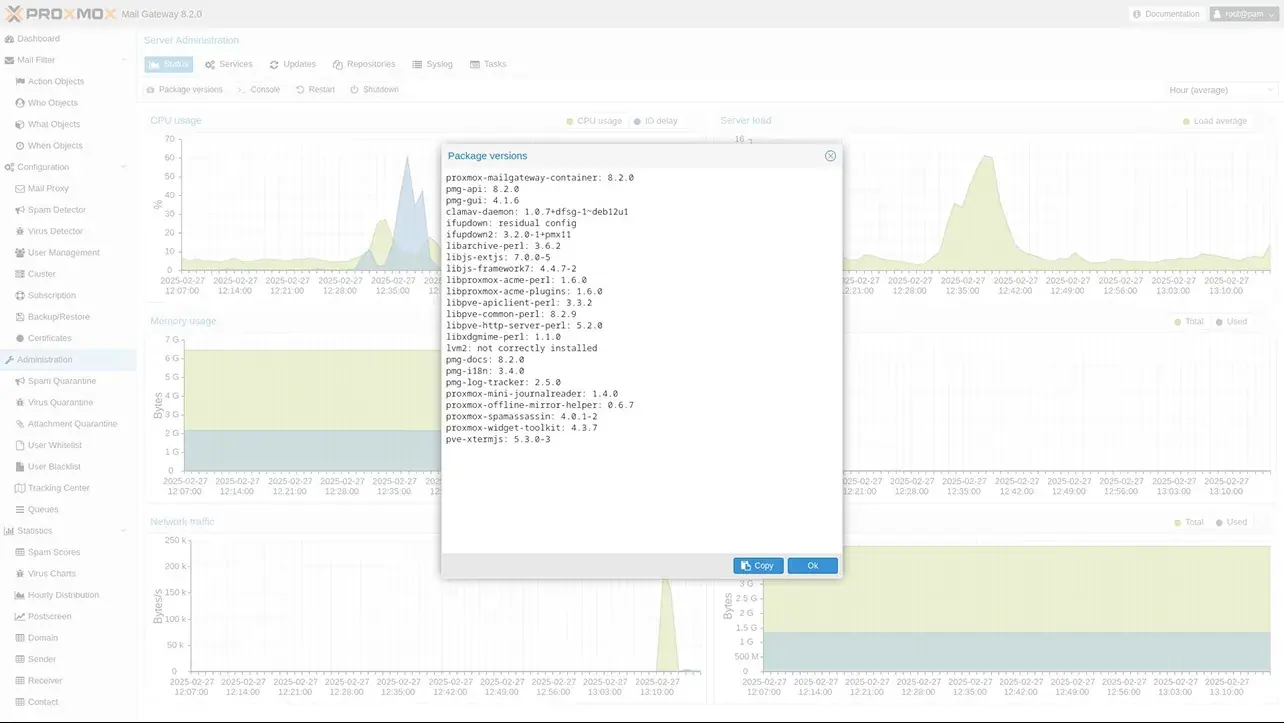Collapse the Mail Filter section
The width and height of the screenshot is (1284, 723).
pos(124,60)
